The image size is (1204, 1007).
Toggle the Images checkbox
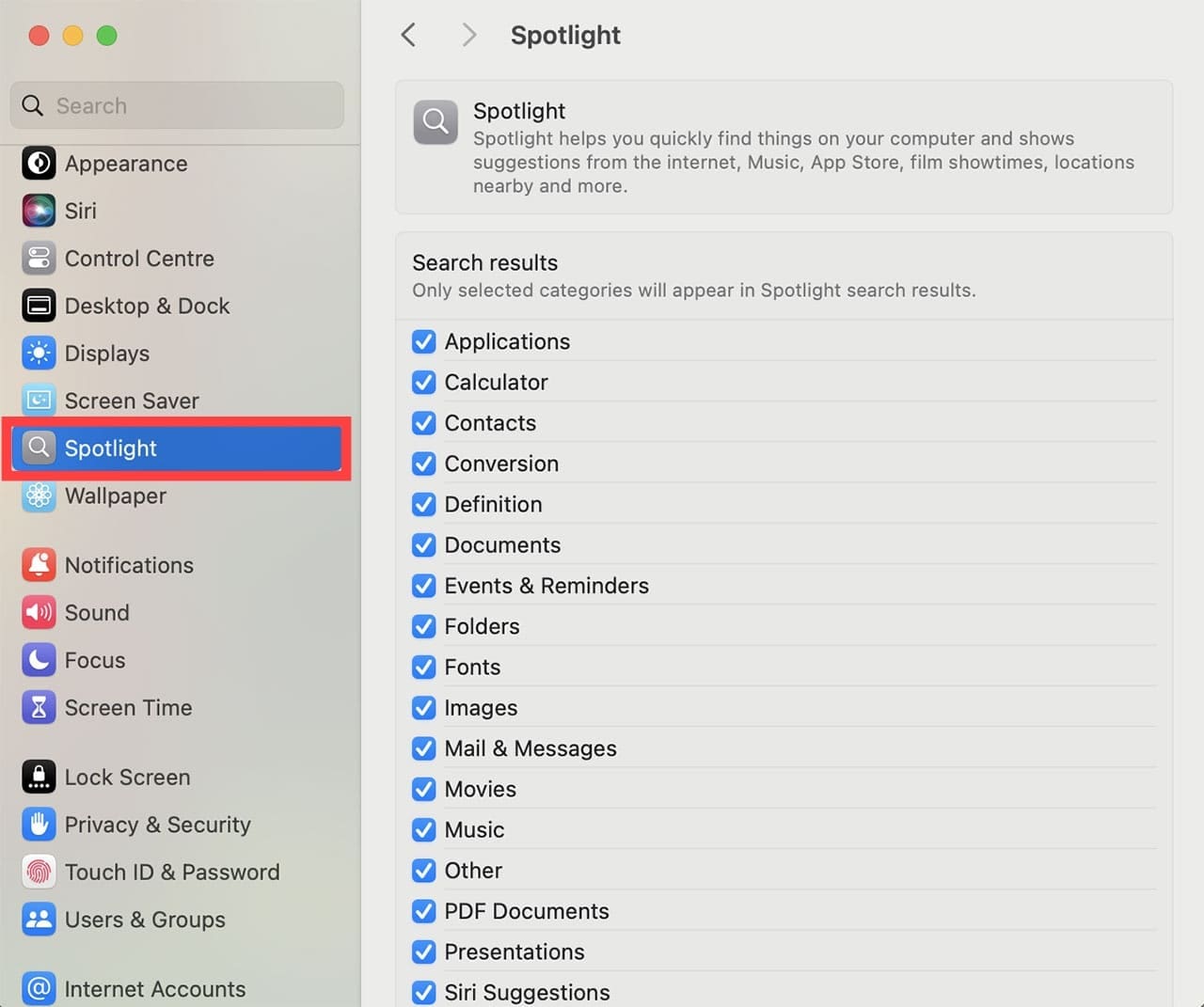click(x=424, y=708)
